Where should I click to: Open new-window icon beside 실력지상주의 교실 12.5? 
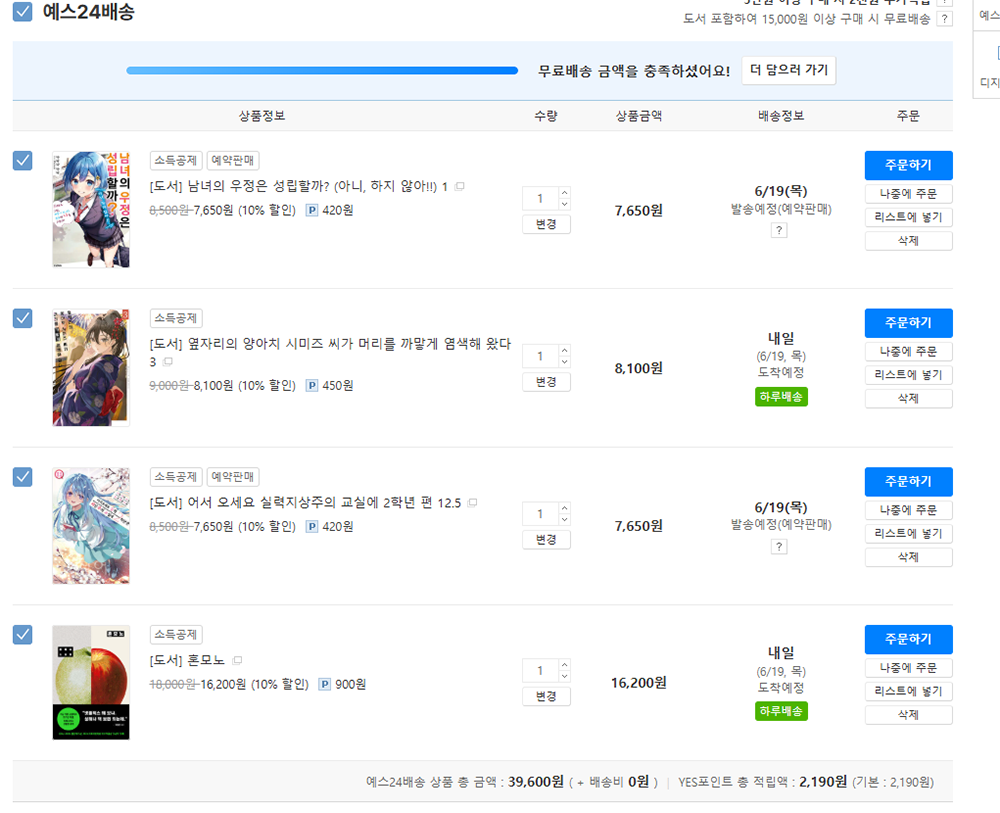click(472, 502)
